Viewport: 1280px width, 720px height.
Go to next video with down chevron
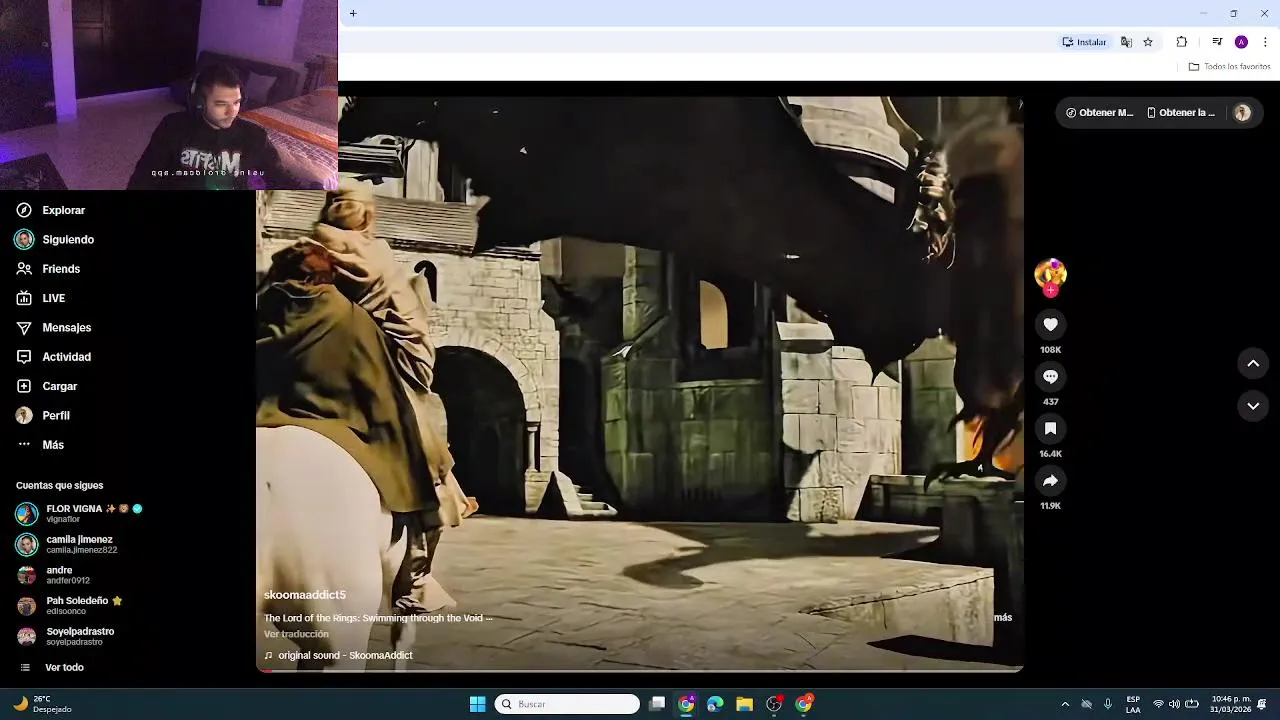[1253, 406]
